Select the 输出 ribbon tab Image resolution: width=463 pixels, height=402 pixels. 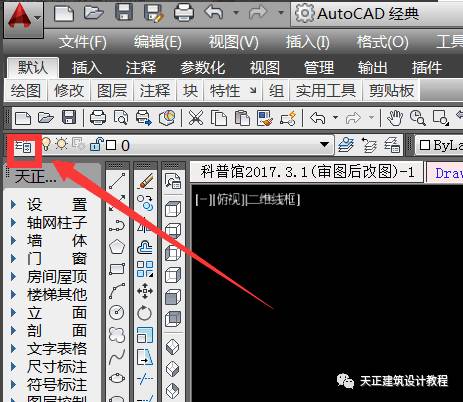(x=372, y=68)
